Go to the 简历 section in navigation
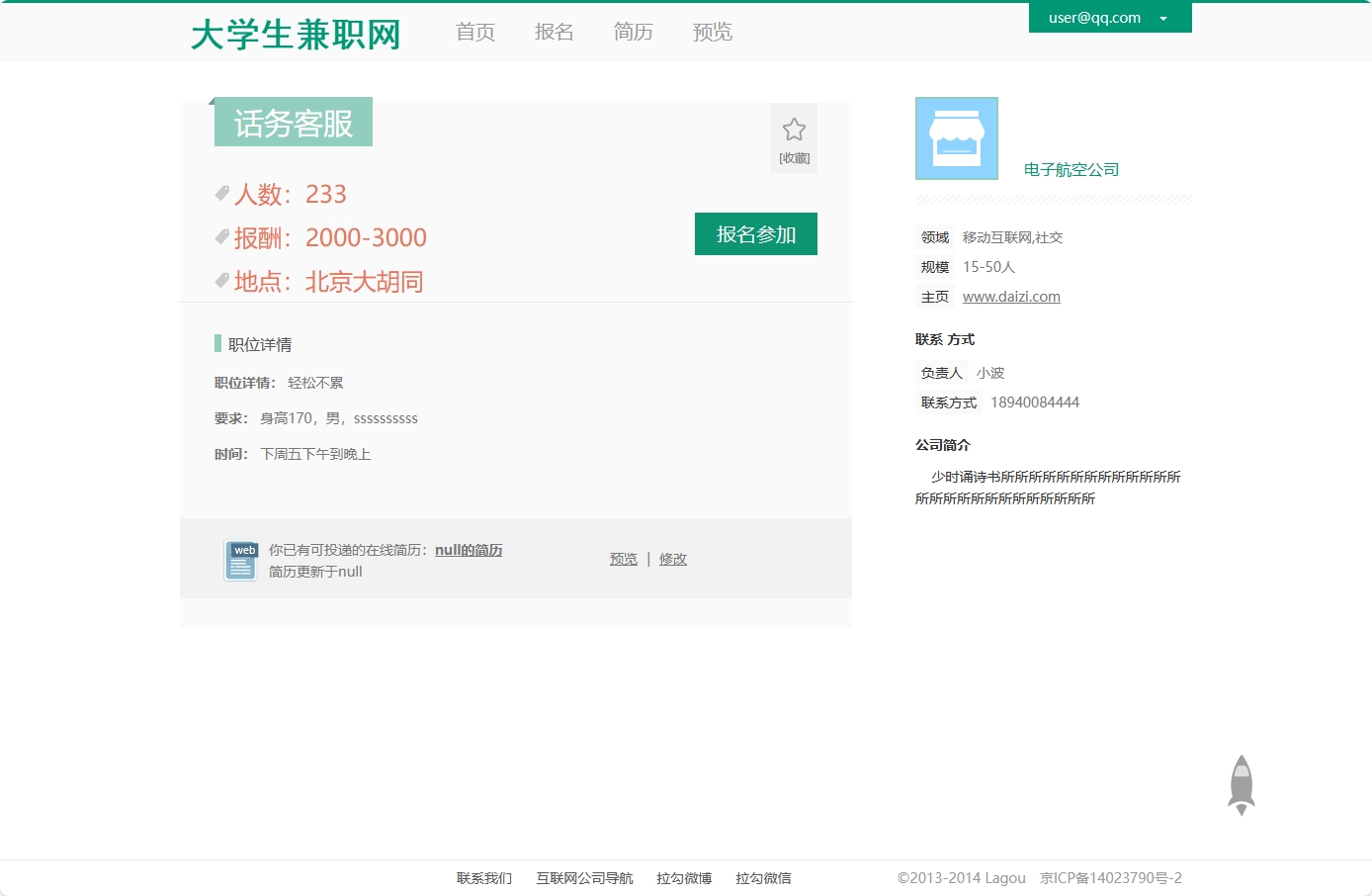 tap(634, 32)
